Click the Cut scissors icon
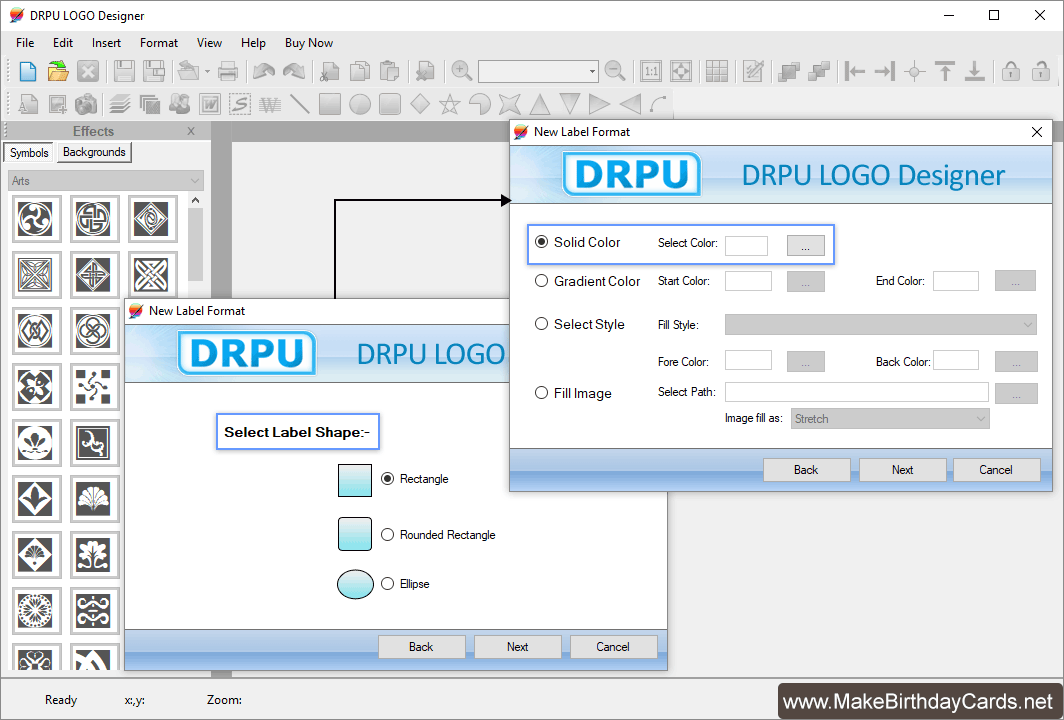The height and width of the screenshot is (720, 1064). [x=330, y=71]
